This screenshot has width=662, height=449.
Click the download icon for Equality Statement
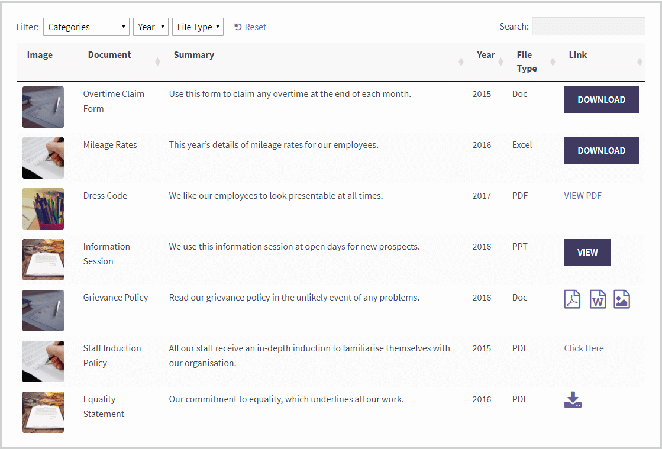tap(573, 400)
